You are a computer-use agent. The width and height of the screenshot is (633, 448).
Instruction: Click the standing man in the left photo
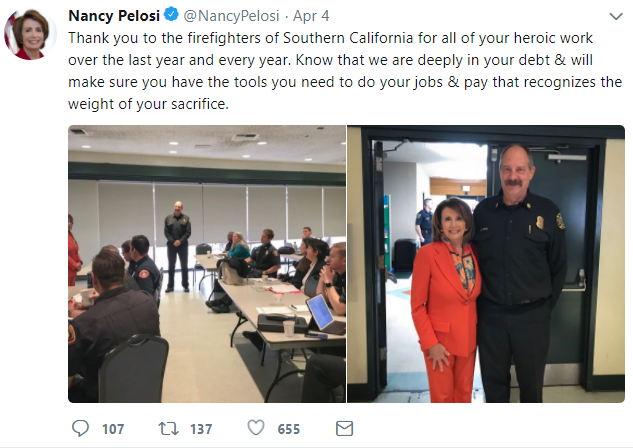[178, 243]
